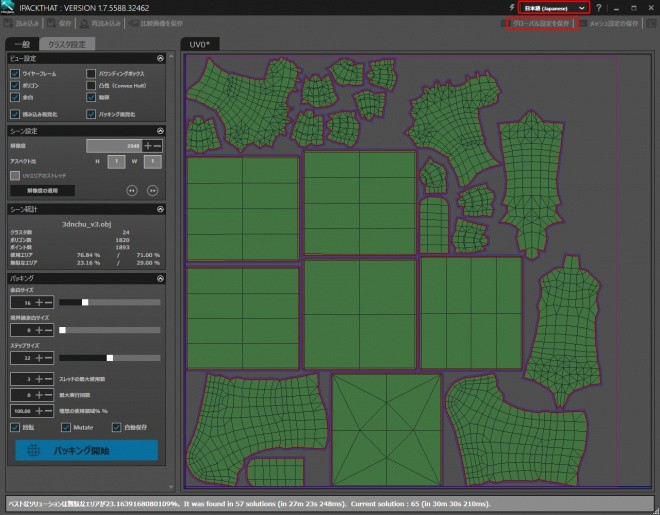This screenshot has width=660, height=515.
Task: Click グローバル設定を保存 save global settings
Action: point(541,24)
